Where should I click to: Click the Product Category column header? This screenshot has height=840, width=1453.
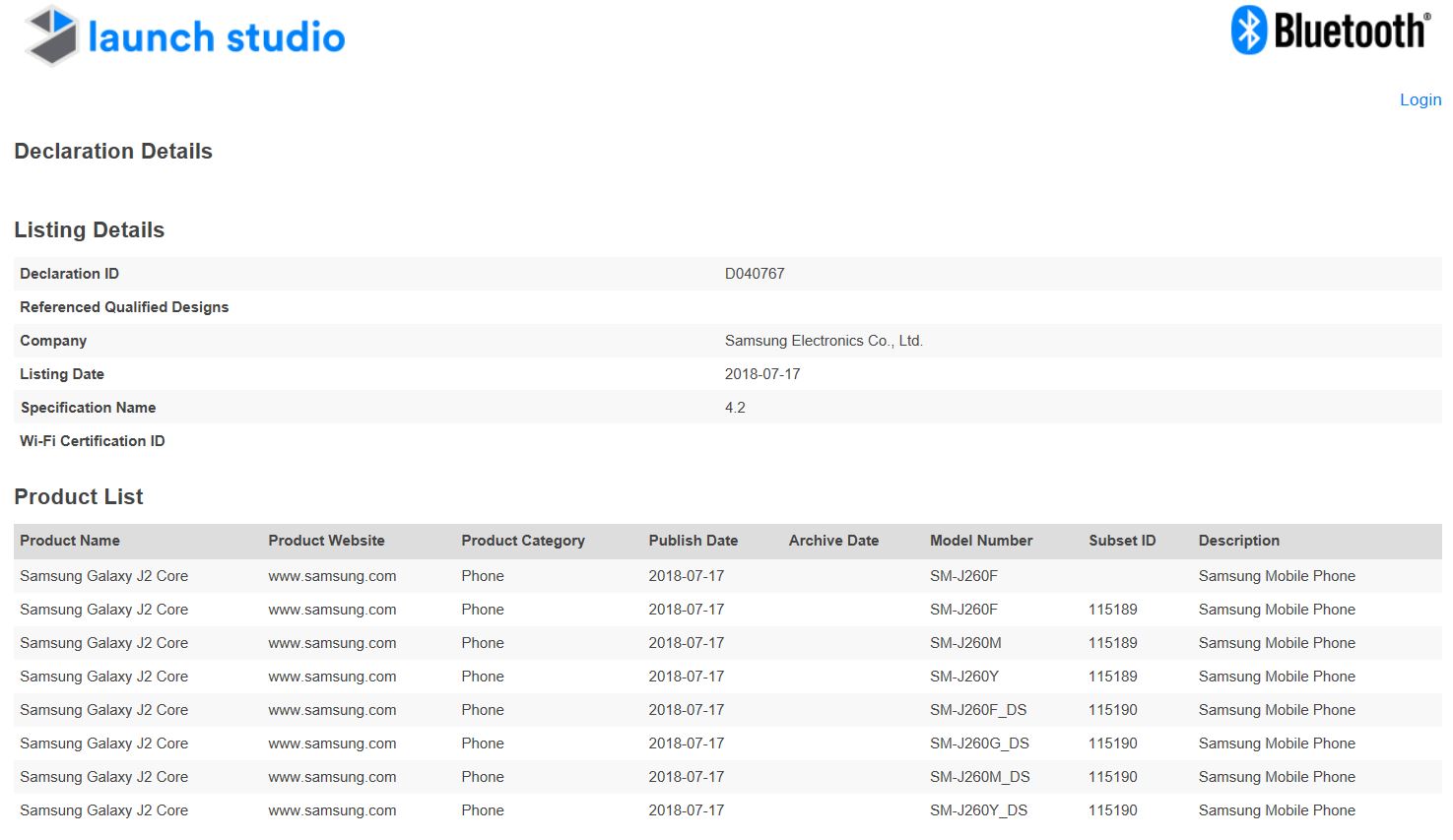522,541
